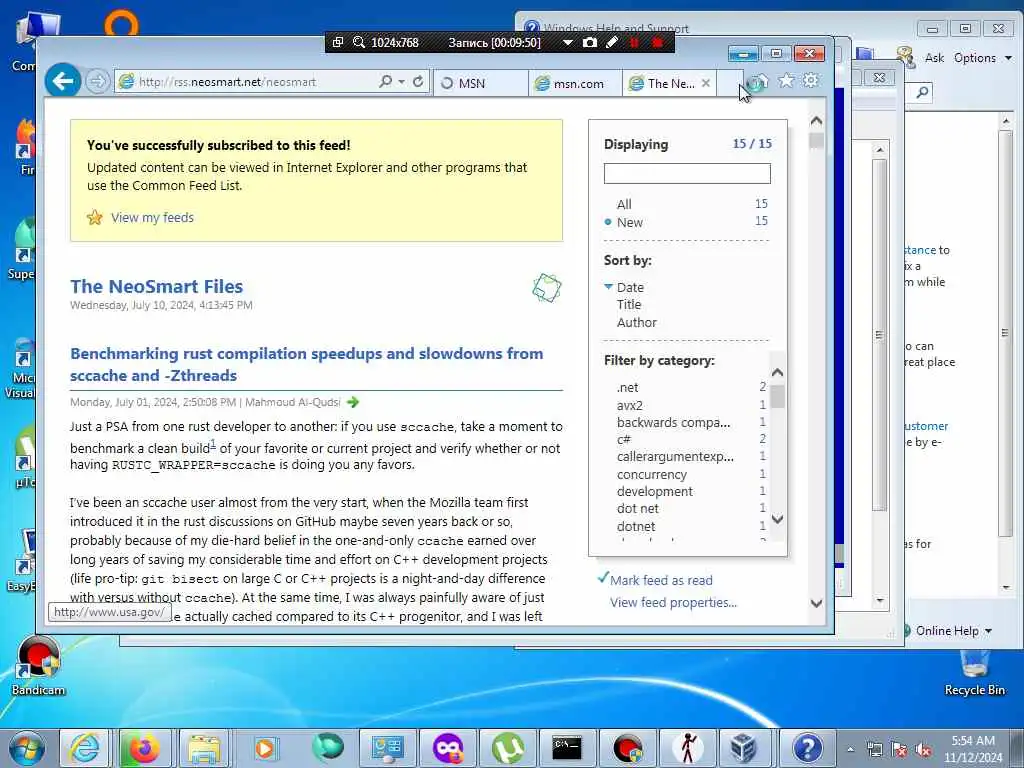The width and height of the screenshot is (1024, 768).
Task: Open Command Prompt from the taskbar
Action: 567,748
